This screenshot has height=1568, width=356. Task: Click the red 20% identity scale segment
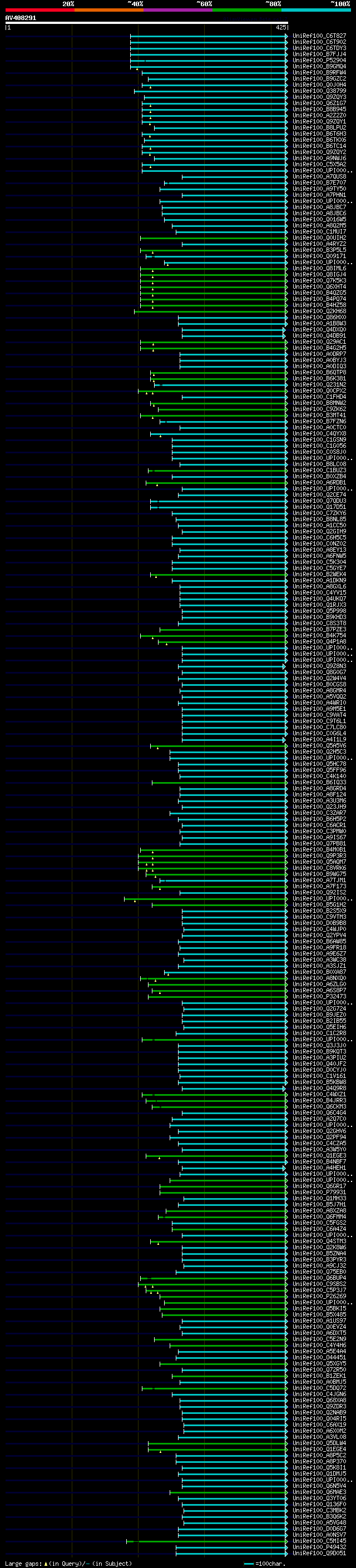[39, 10]
